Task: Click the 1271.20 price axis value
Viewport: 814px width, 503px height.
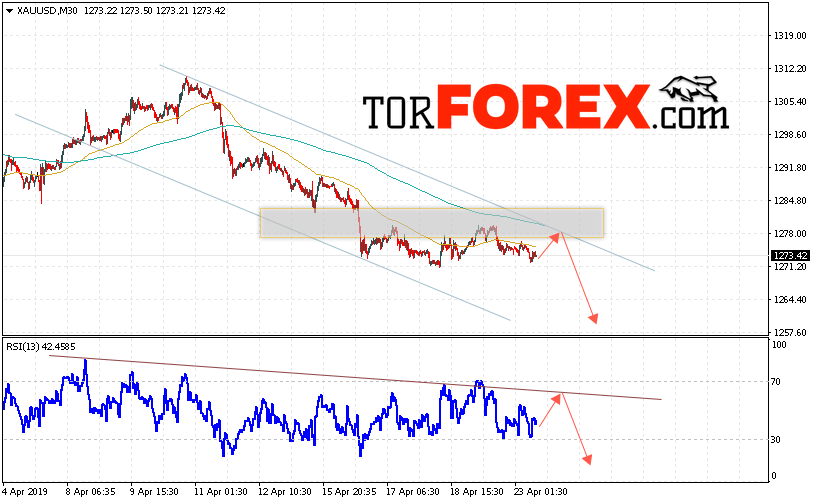Action: tap(789, 266)
